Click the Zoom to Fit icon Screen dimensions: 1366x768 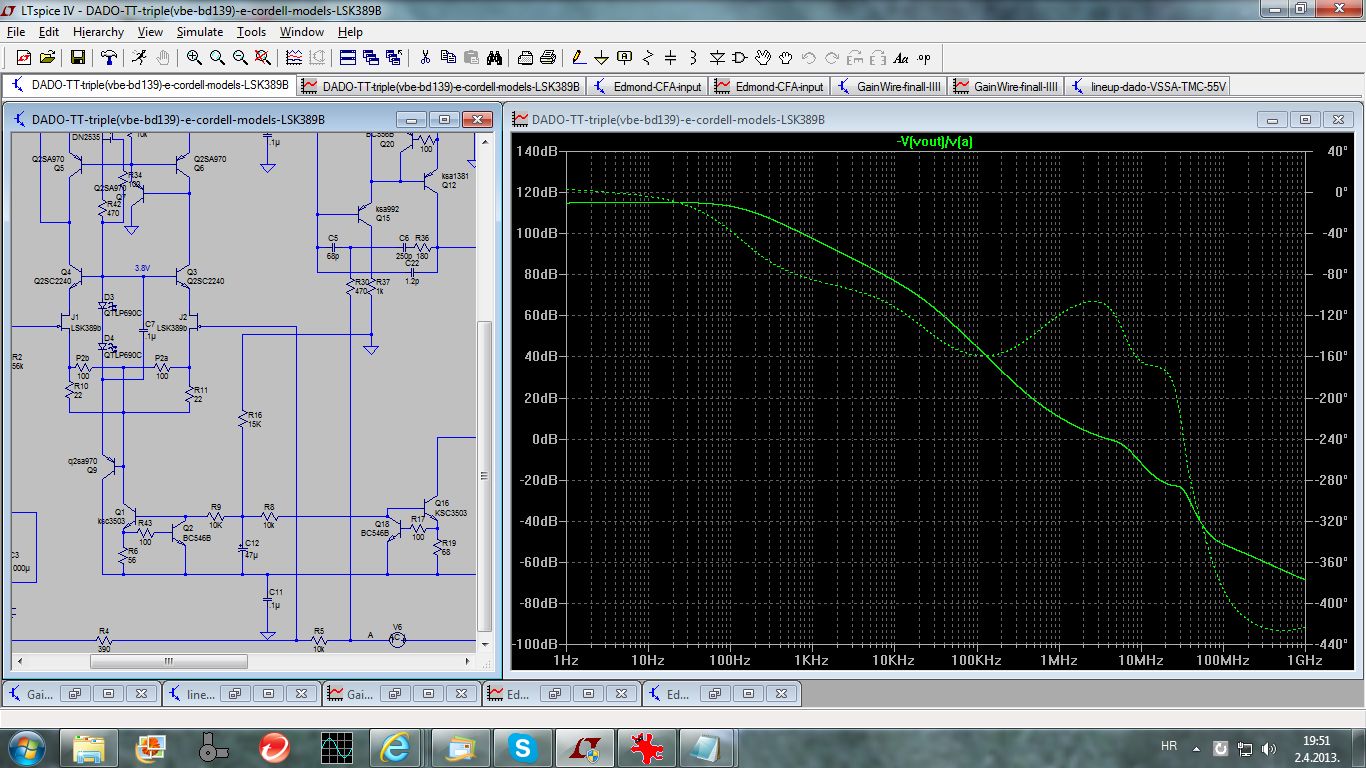pos(262,58)
